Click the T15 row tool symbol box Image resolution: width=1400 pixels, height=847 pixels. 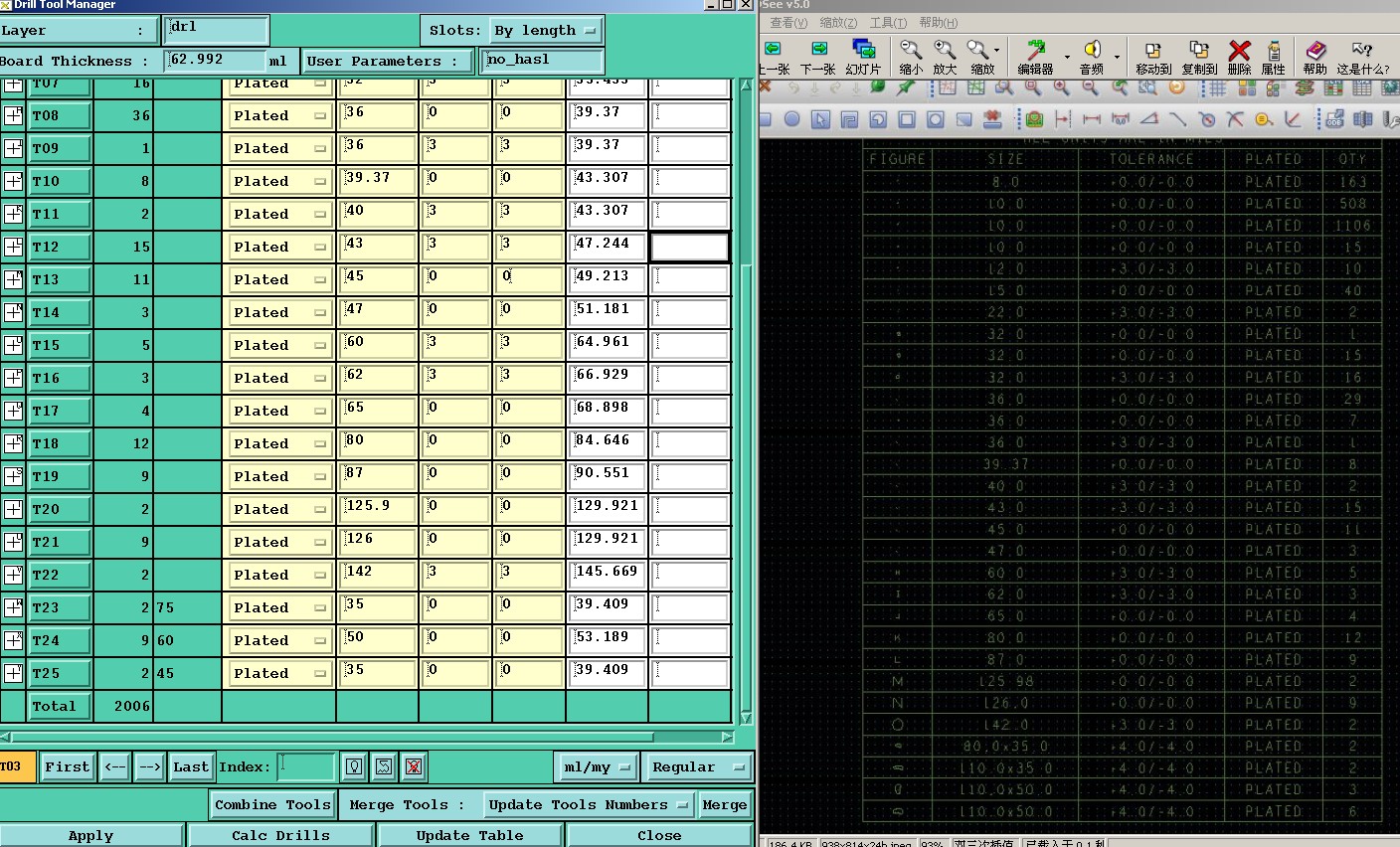tap(13, 345)
